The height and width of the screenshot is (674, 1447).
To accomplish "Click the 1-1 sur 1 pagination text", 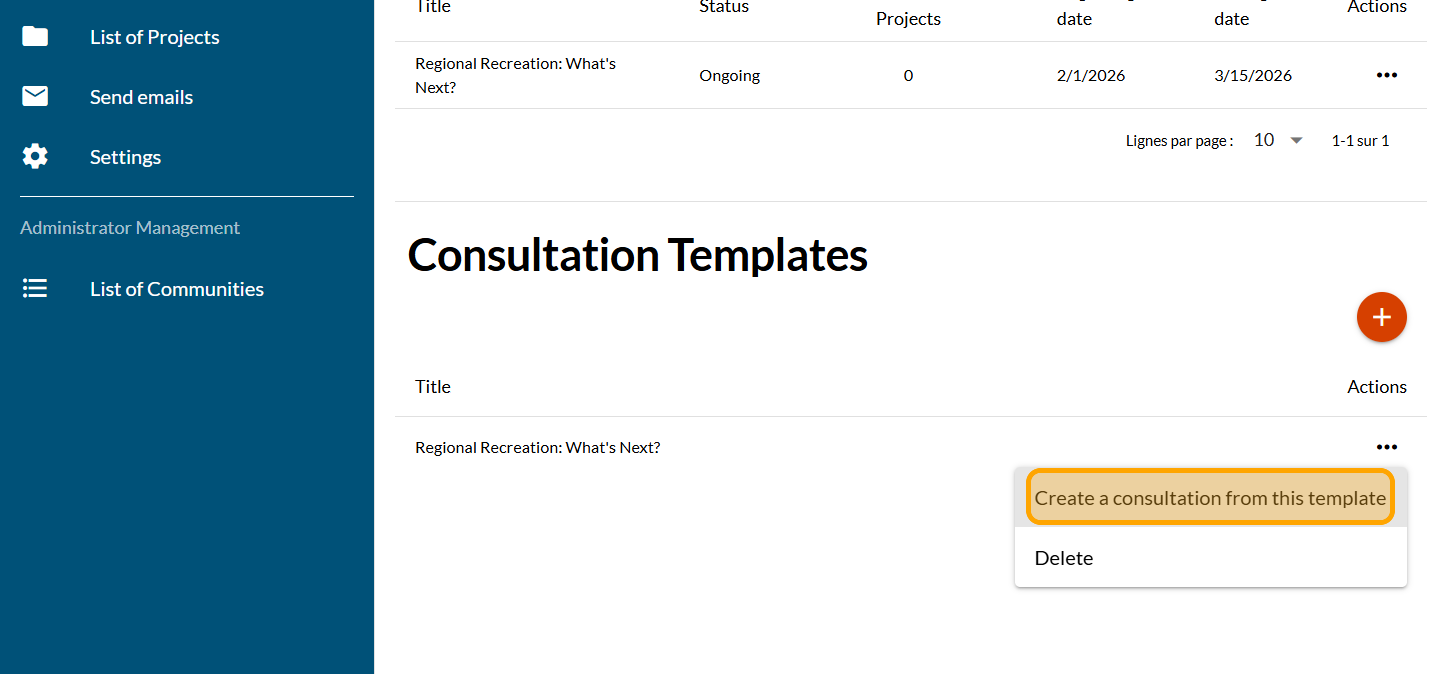I will [x=1360, y=141].
